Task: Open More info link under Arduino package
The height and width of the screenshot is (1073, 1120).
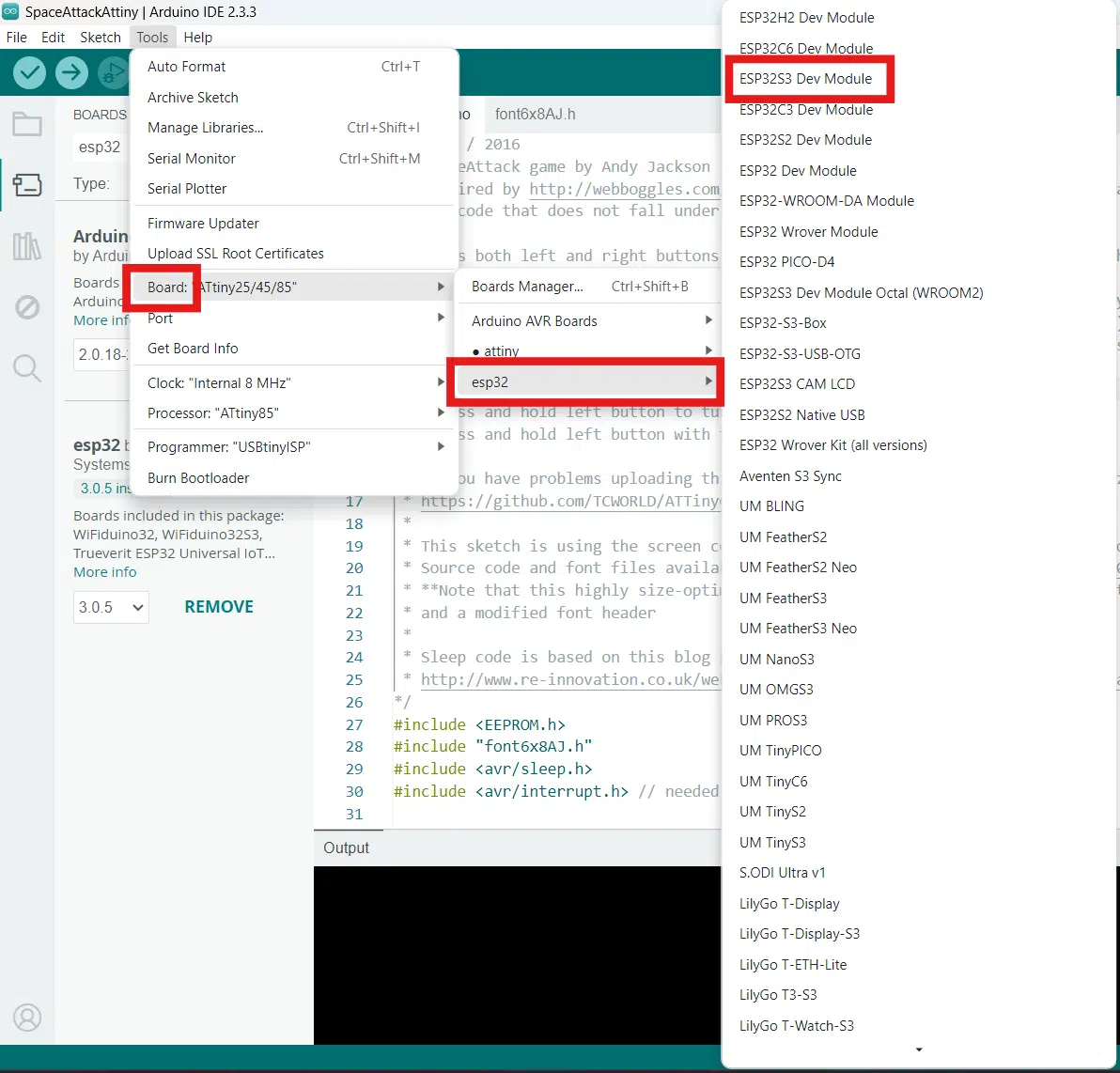Action: [x=101, y=320]
